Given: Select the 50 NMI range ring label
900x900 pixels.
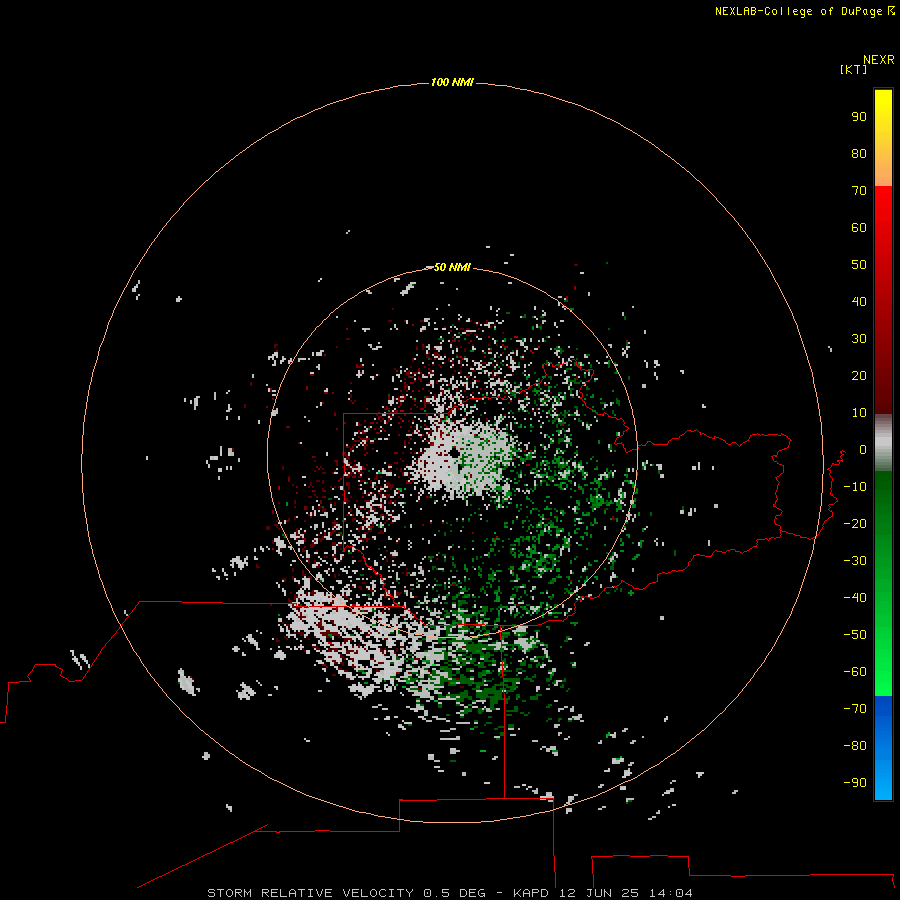Looking at the screenshot, I should (452, 267).
